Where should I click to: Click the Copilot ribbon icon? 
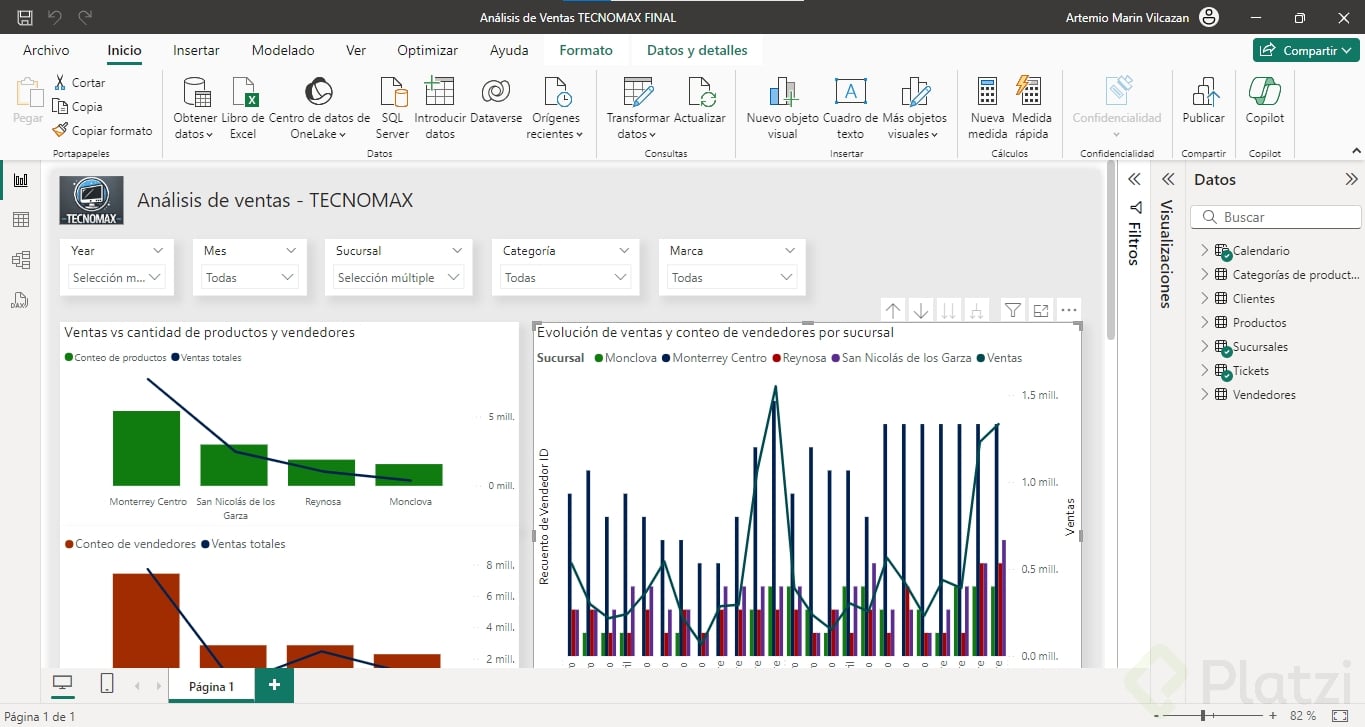pyautogui.click(x=1265, y=93)
